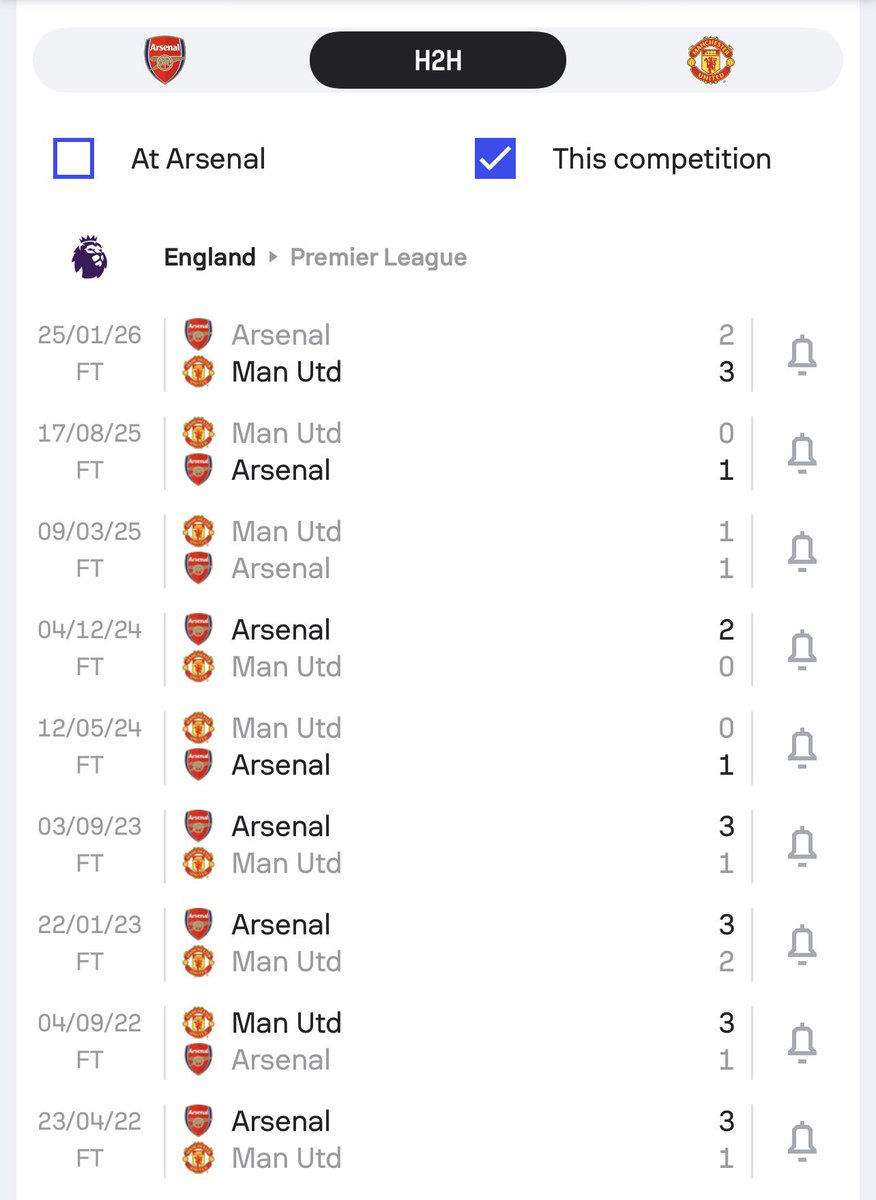Tap the bell icon on the 09/03/25 match
The width and height of the screenshot is (876, 1200).
pos(802,550)
